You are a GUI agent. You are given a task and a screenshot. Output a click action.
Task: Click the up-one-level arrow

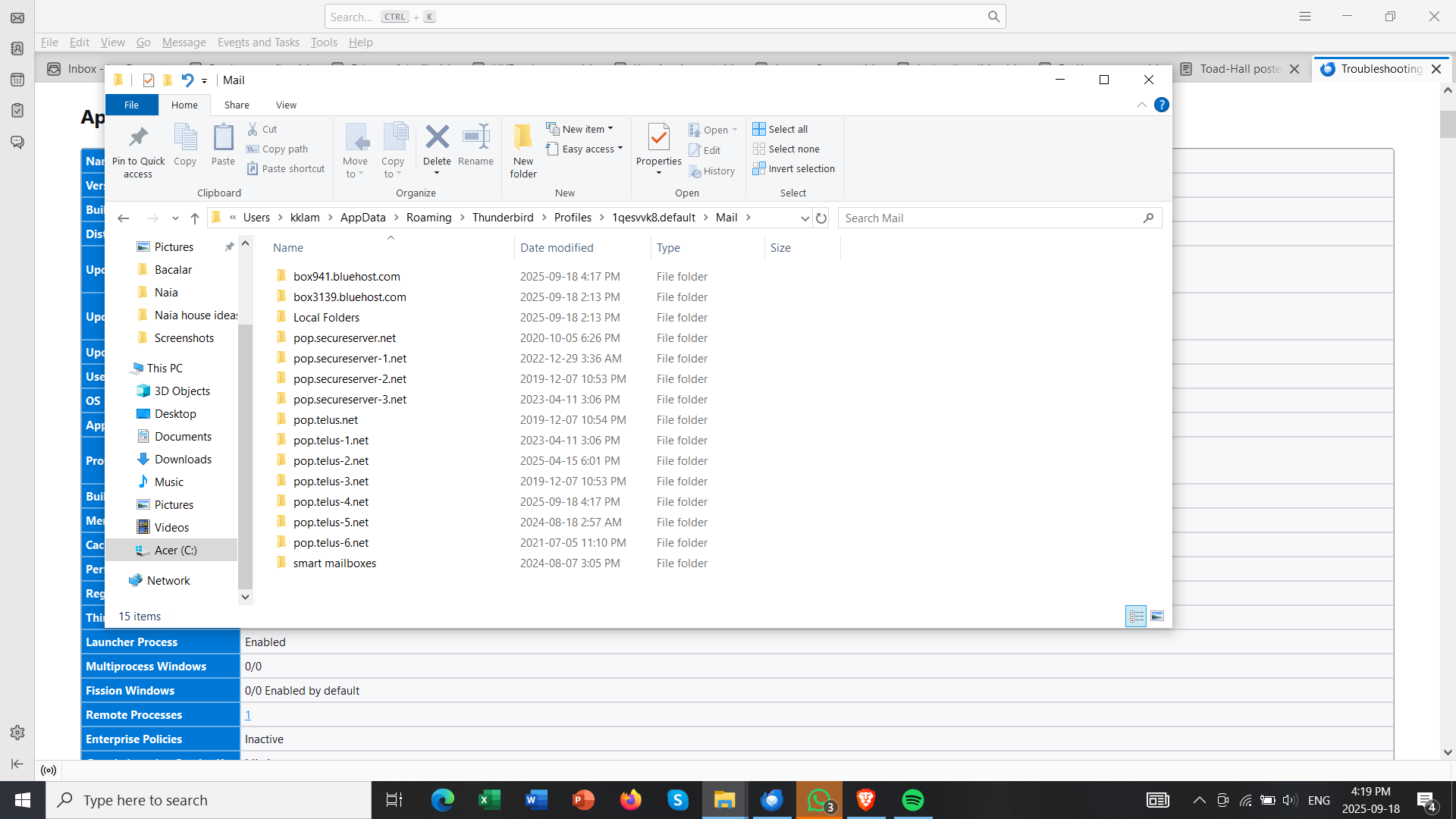tap(195, 218)
